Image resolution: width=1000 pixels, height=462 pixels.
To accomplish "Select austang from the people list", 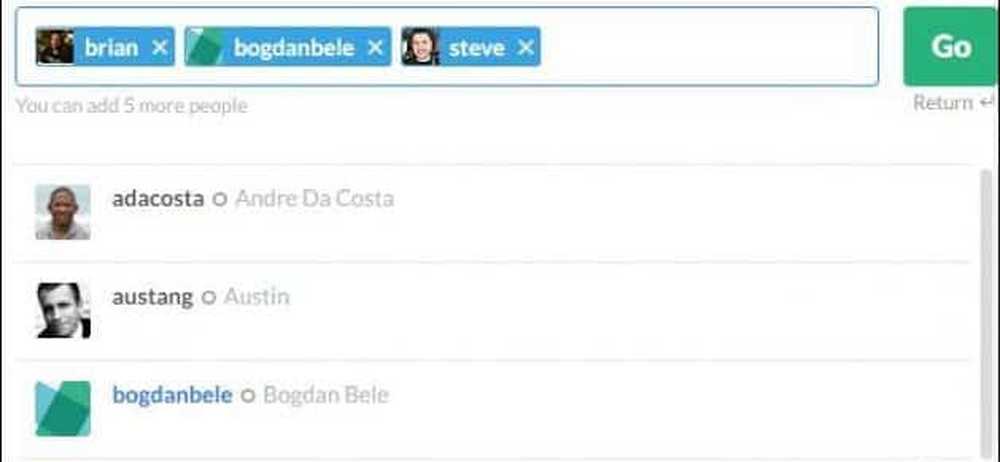I will 152,296.
